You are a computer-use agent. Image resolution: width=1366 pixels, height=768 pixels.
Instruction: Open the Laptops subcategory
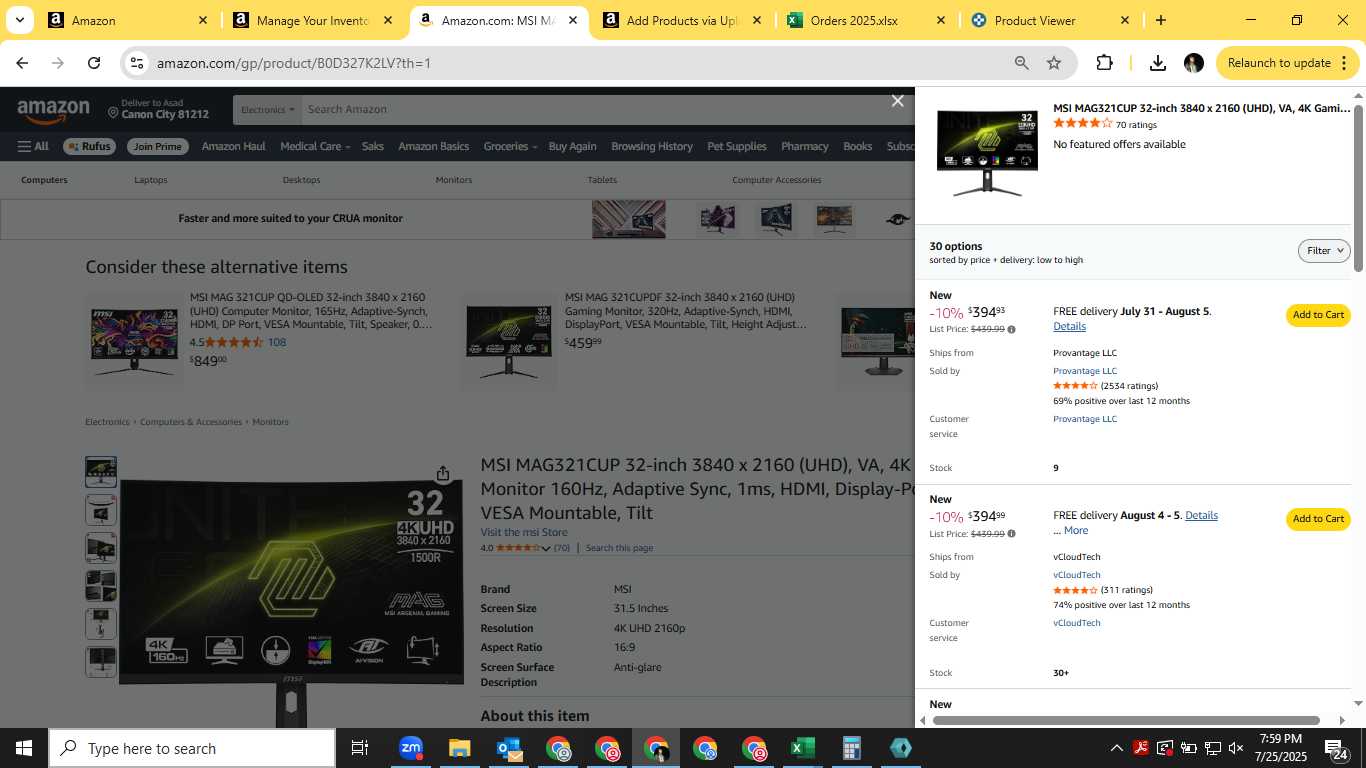[x=151, y=180]
